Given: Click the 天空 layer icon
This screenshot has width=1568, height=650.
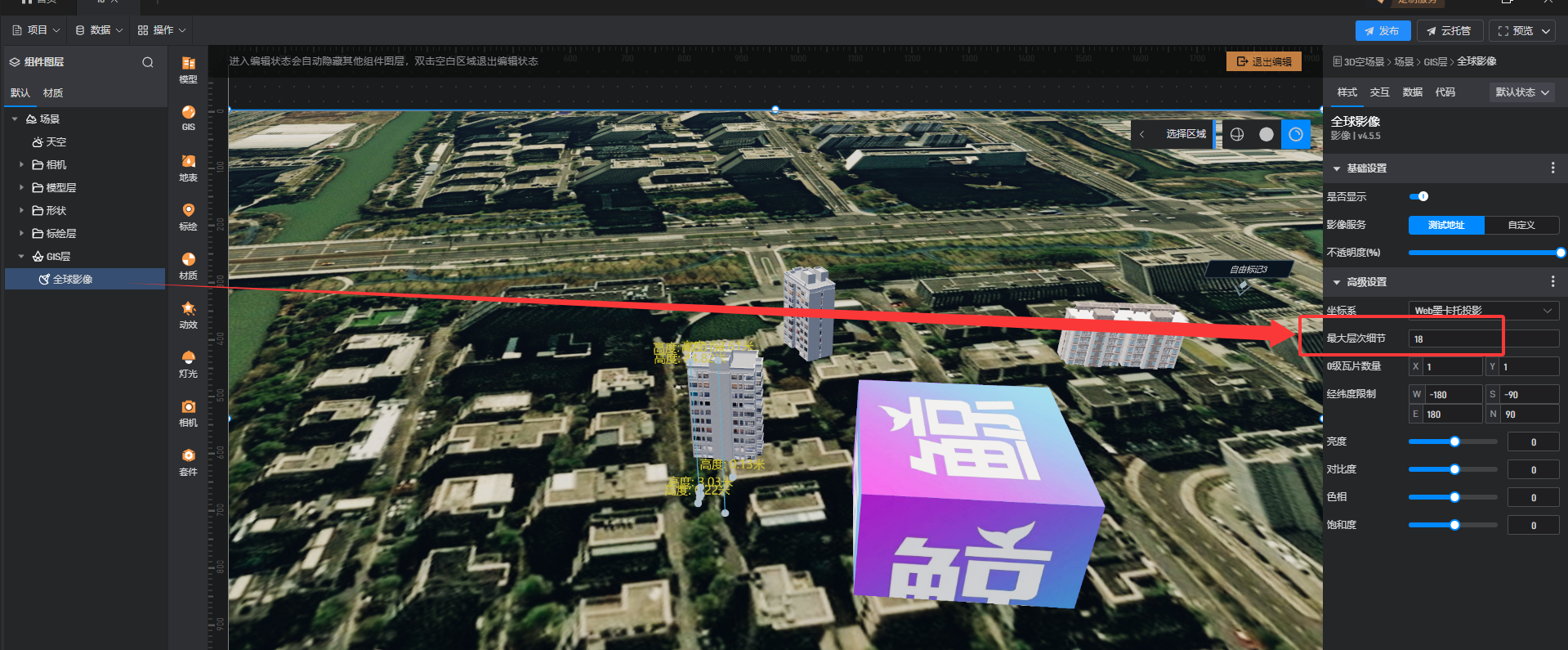Looking at the screenshot, I should (38, 142).
